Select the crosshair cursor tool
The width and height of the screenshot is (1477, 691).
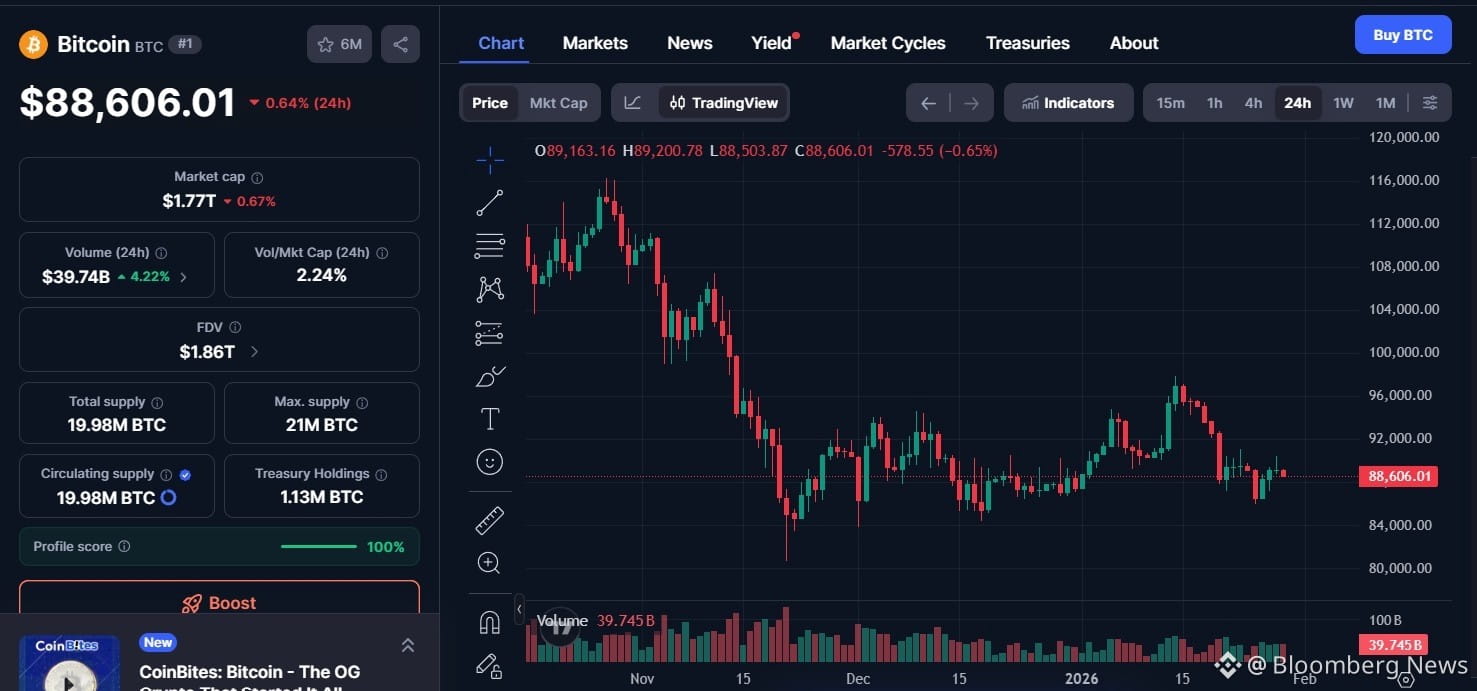(489, 159)
